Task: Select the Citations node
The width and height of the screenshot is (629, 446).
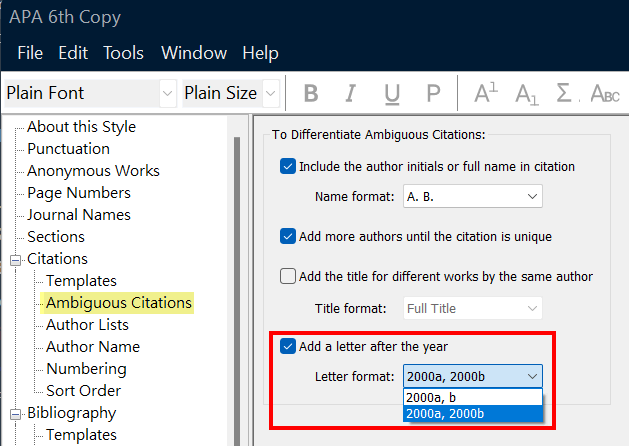Action: (57, 259)
